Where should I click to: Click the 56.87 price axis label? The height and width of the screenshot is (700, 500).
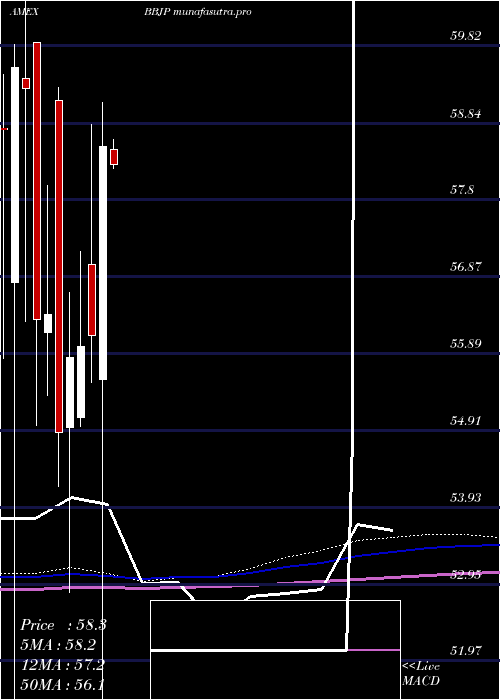[466, 267]
